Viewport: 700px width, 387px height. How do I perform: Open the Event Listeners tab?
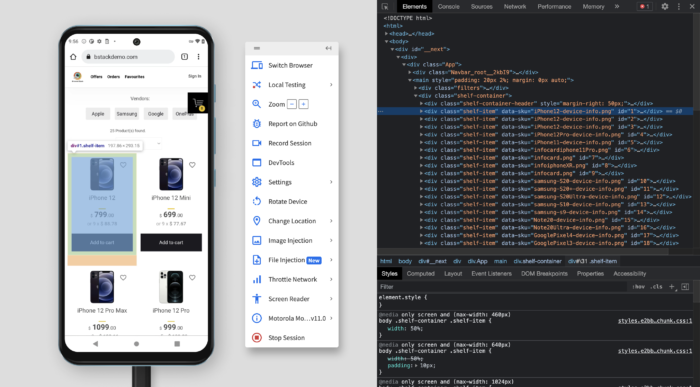point(492,274)
